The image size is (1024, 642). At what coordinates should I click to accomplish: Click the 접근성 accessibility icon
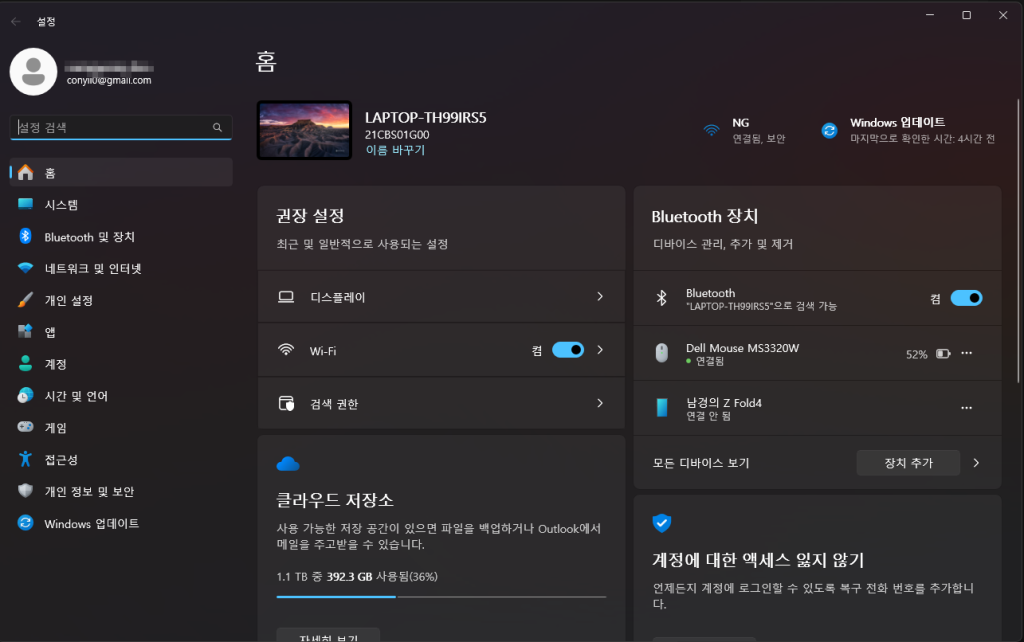[x=25, y=459]
